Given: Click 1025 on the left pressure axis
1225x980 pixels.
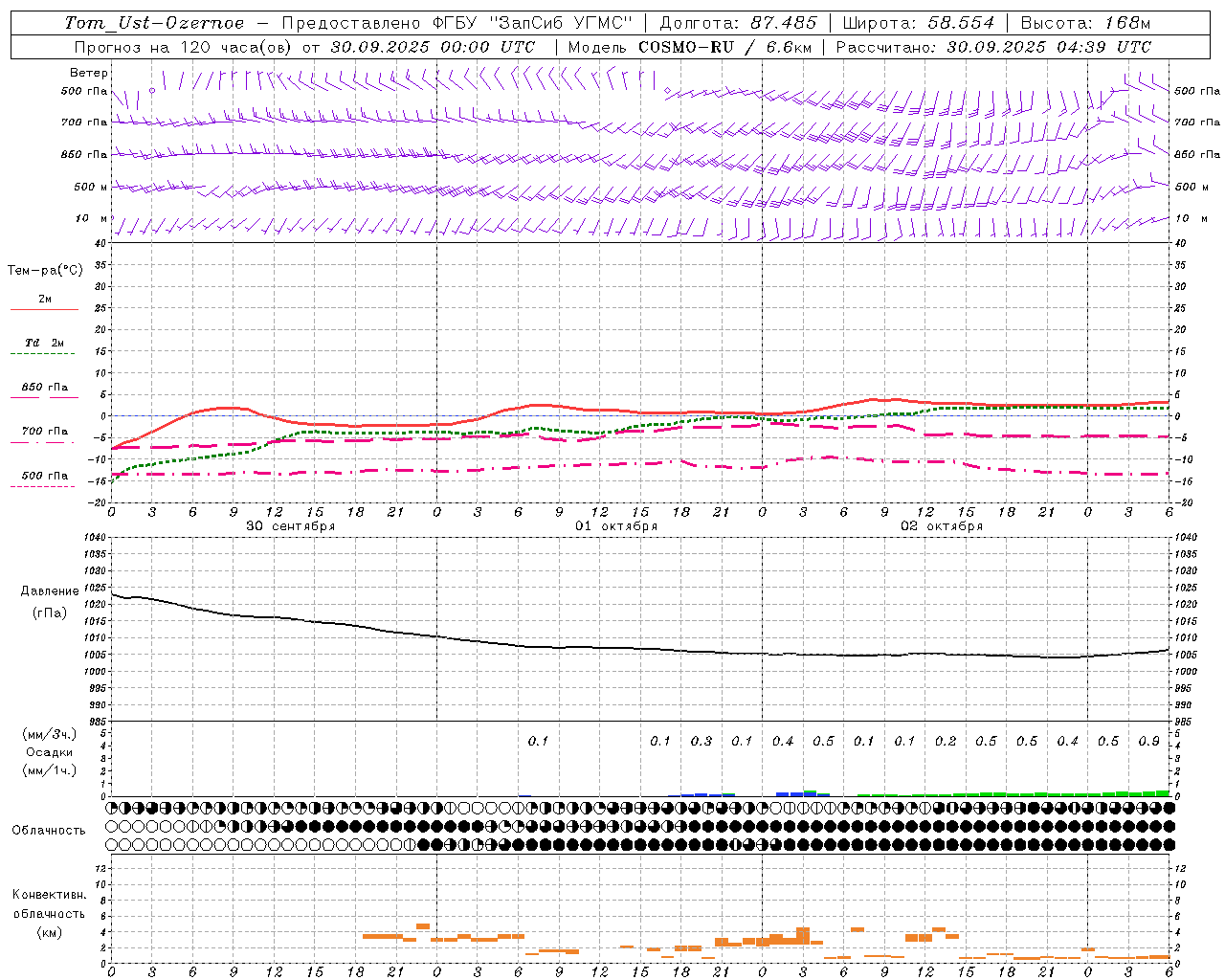Looking at the screenshot, I should (x=94, y=588).
